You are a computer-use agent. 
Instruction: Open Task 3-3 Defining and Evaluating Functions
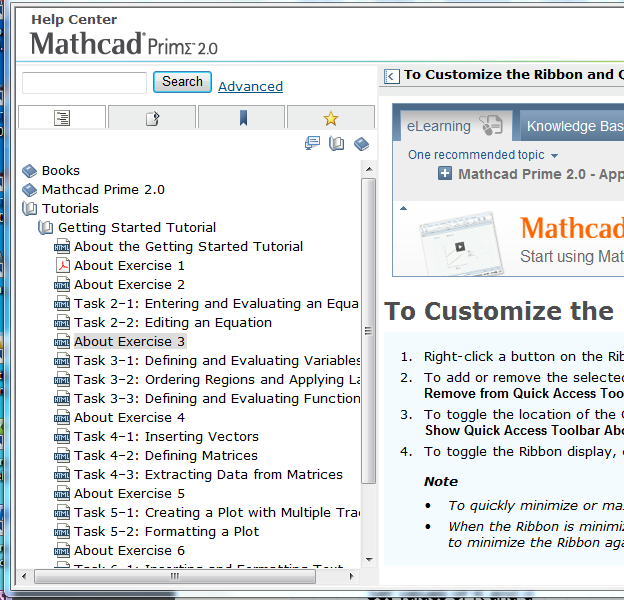[217, 399]
